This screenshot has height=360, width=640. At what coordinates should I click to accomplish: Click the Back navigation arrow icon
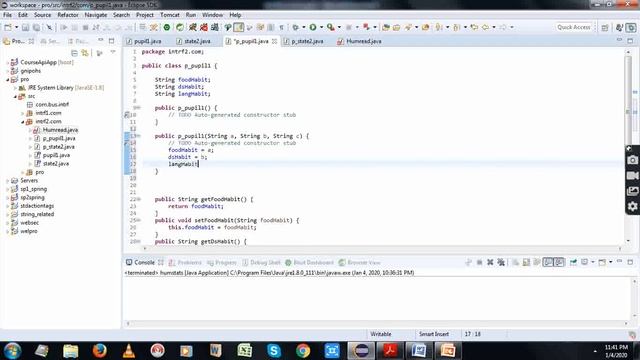[485, 27]
